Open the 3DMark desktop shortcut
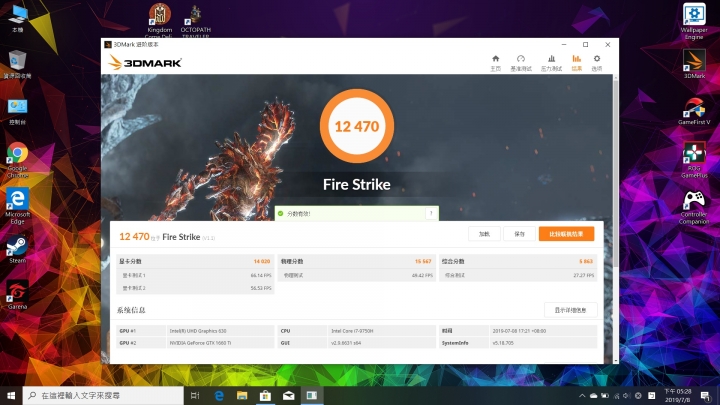 click(694, 64)
